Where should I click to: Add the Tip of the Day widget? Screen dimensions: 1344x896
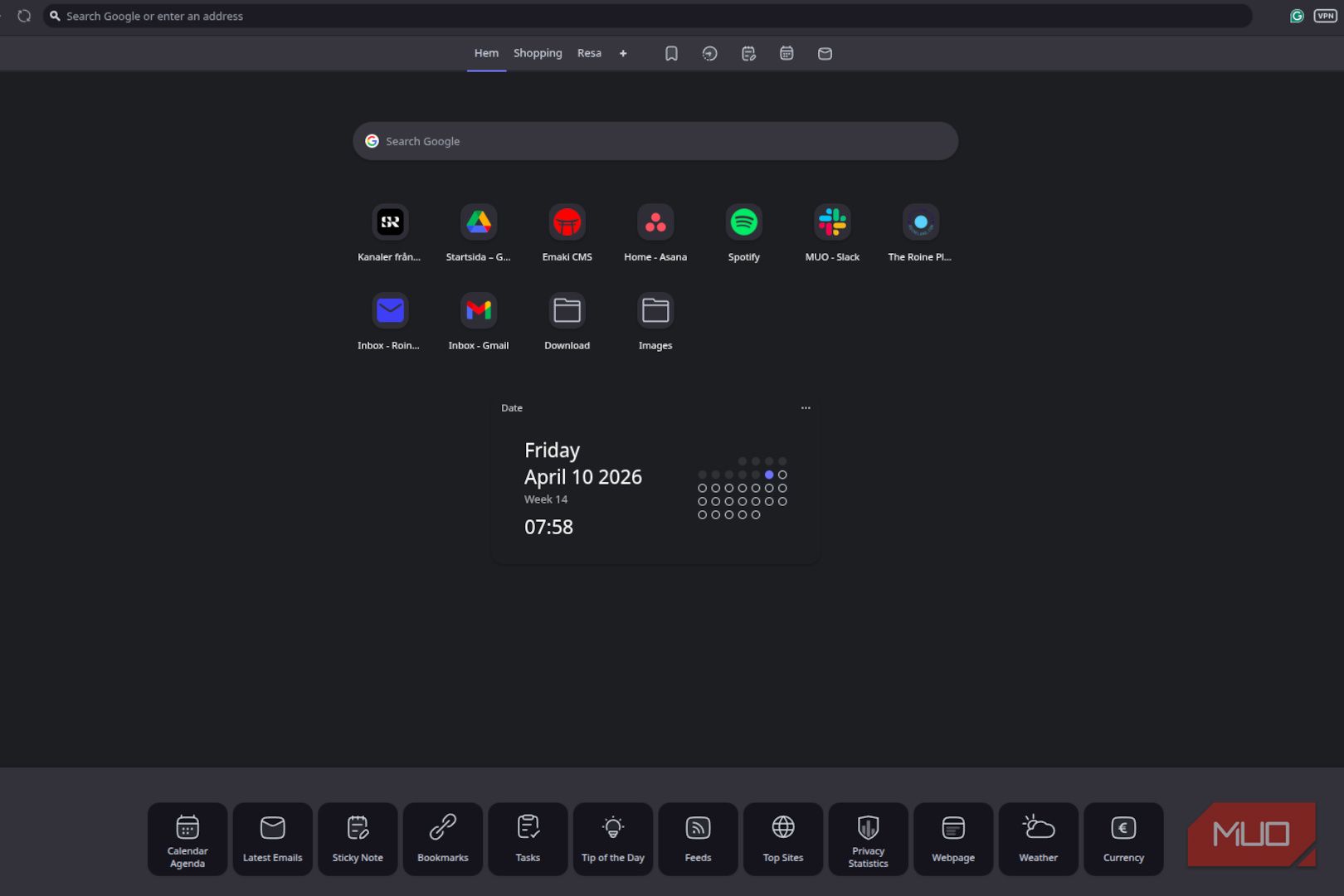(613, 839)
